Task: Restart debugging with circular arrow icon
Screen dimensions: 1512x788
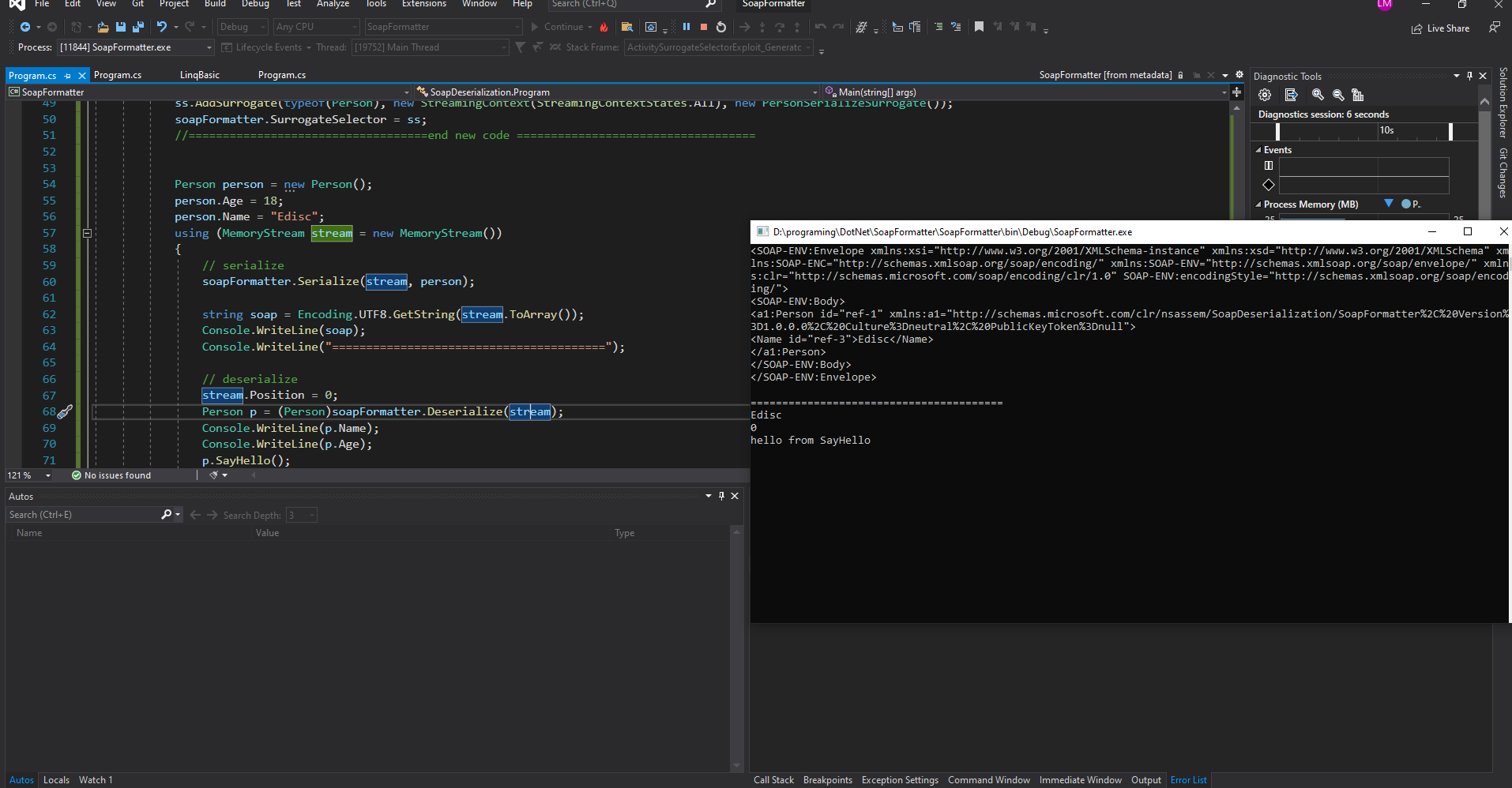Action: click(721, 27)
